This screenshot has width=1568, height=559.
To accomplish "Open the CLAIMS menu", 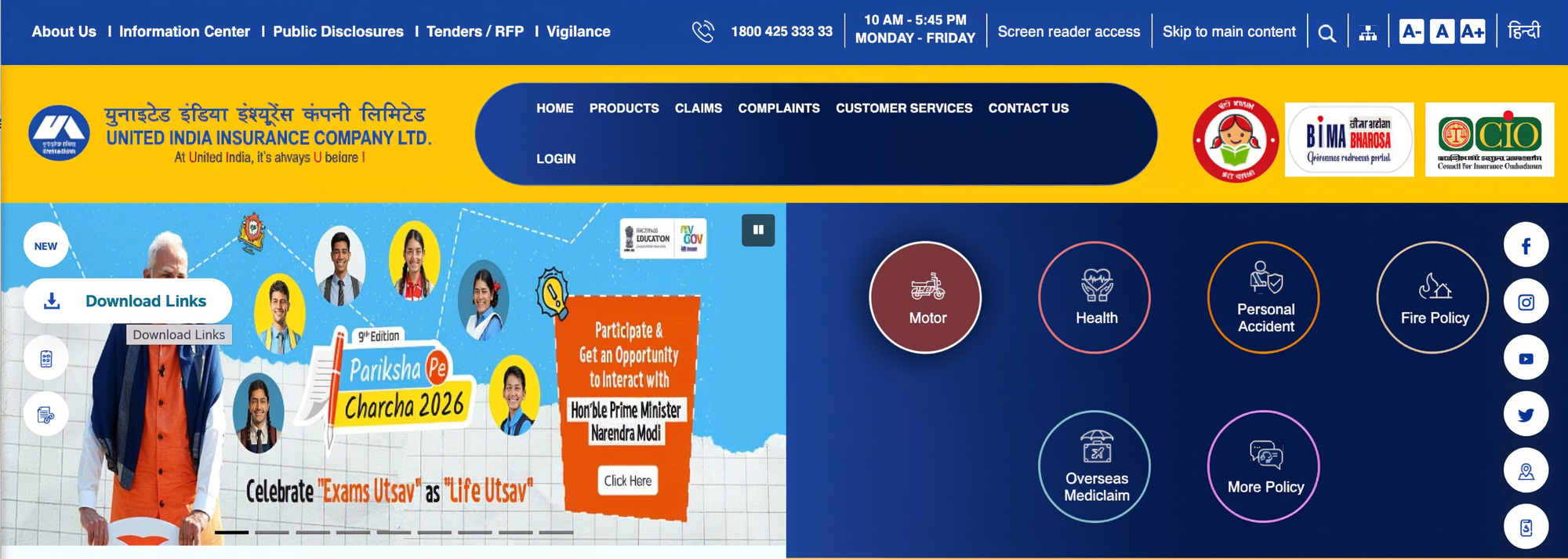I will (x=699, y=108).
